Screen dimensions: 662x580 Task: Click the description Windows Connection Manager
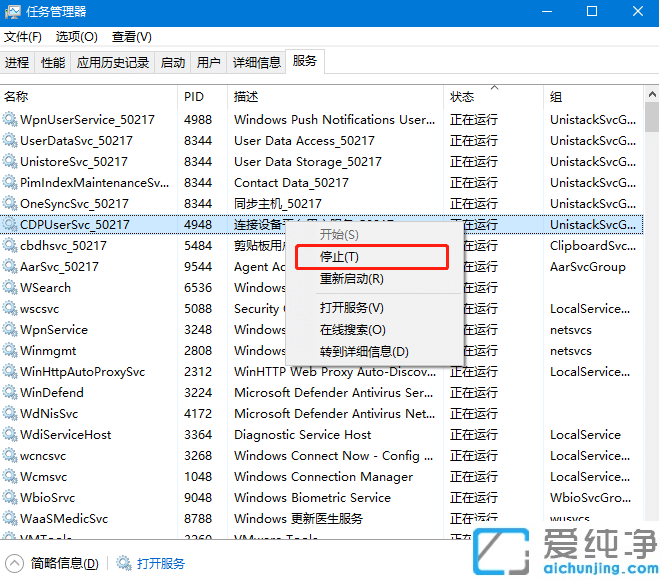click(323, 477)
